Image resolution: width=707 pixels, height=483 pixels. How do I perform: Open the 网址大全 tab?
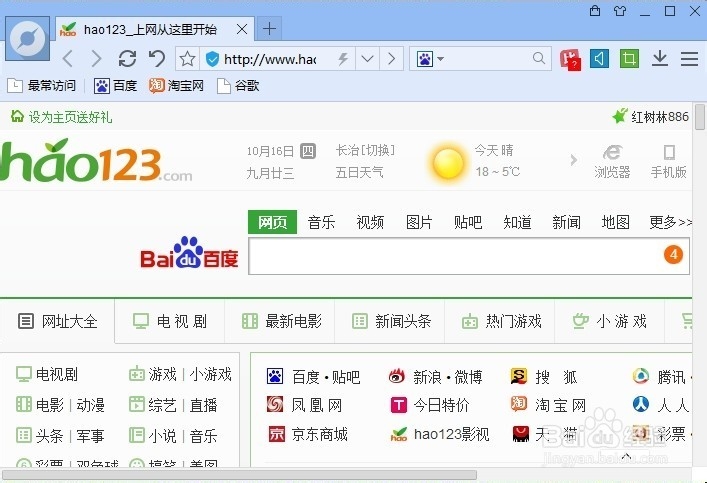tap(57, 321)
